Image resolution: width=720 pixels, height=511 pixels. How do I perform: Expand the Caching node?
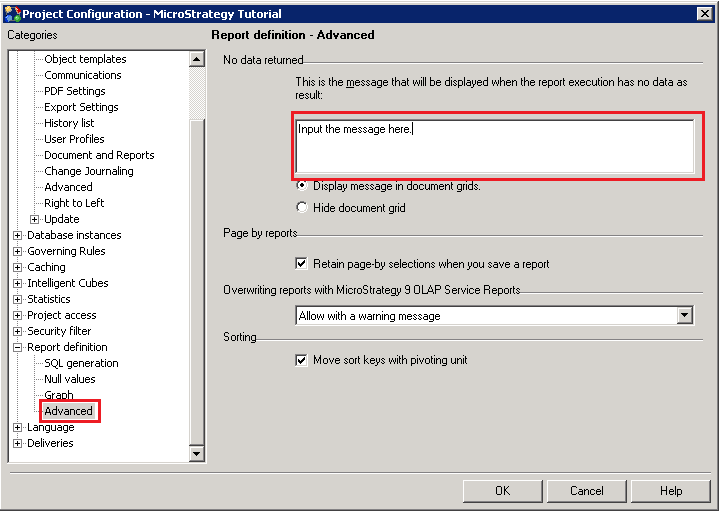point(17,268)
